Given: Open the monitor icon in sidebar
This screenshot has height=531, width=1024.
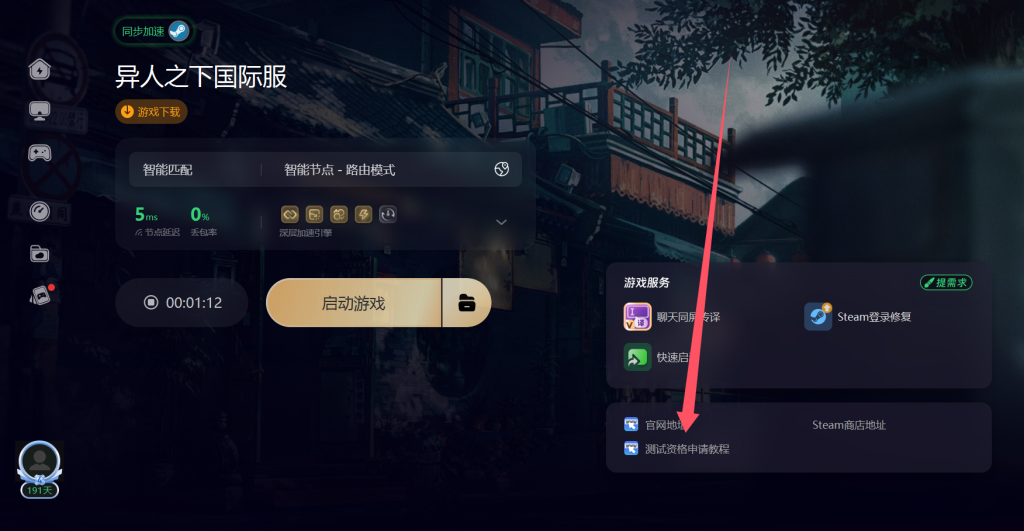Looking at the screenshot, I should point(40,110).
